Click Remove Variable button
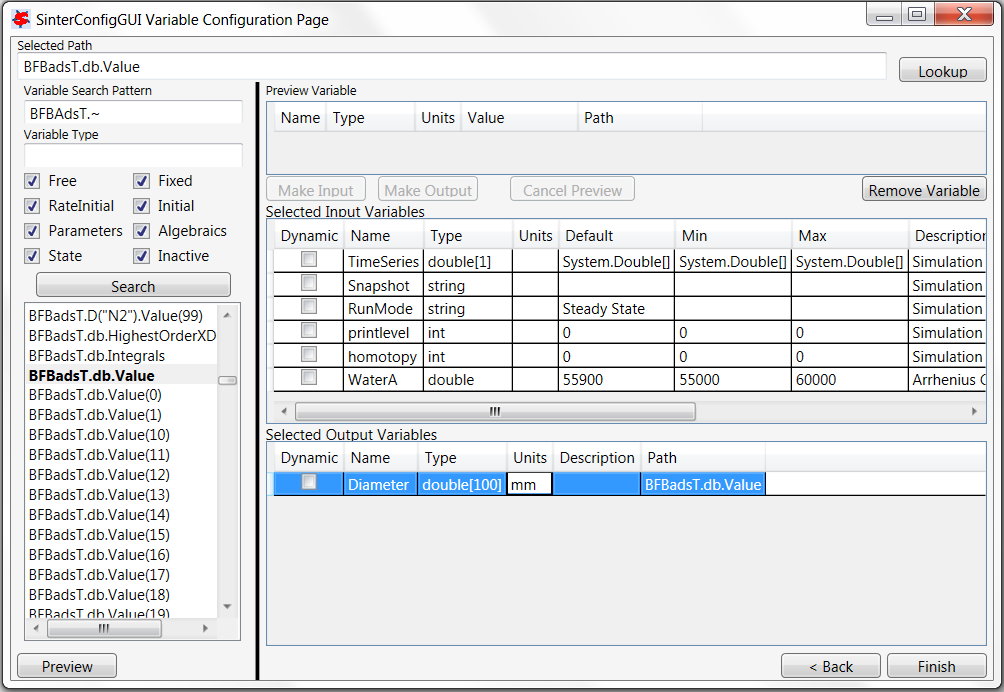Image resolution: width=1004 pixels, height=692 pixels. pos(924,190)
